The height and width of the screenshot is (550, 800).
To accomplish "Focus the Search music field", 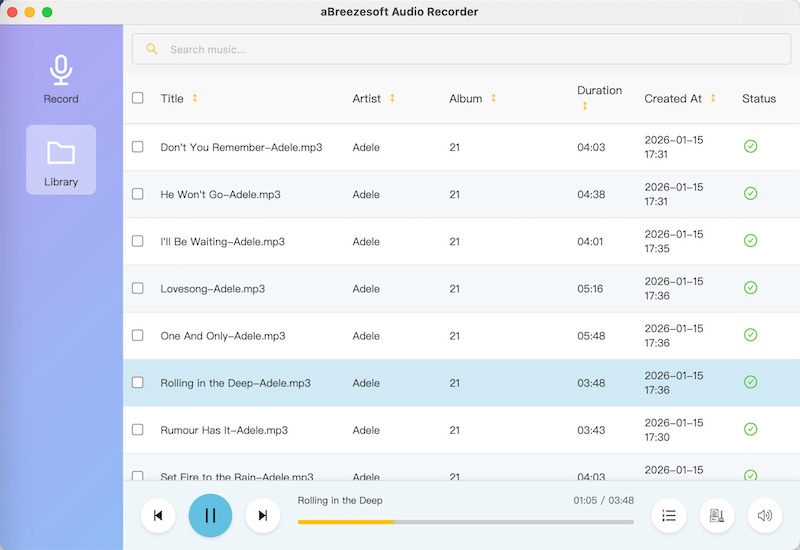I will click(x=461, y=49).
